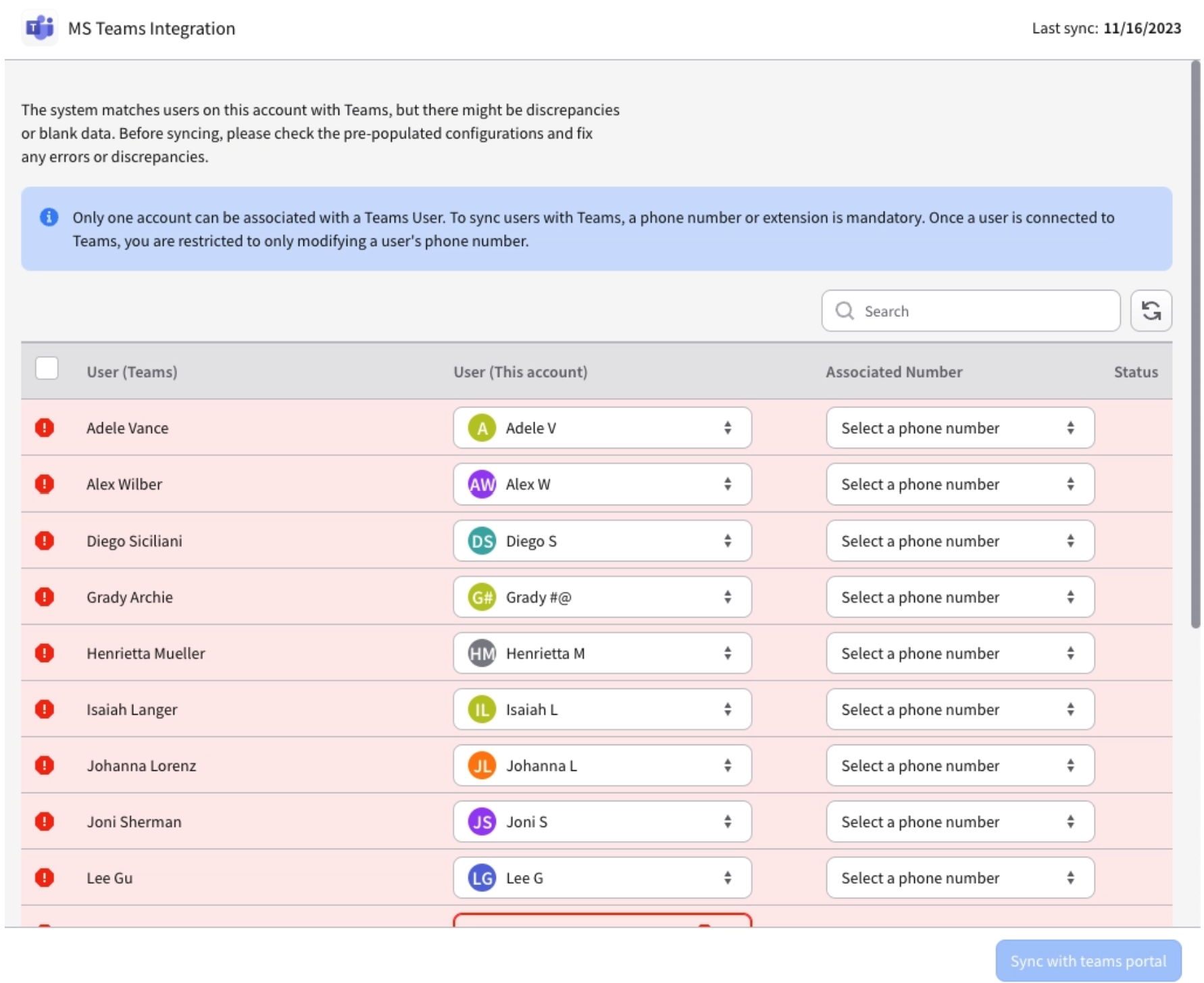This screenshot has height=983, width=1204.
Task: Select a phone number for Diego Siciliani
Action: click(960, 540)
